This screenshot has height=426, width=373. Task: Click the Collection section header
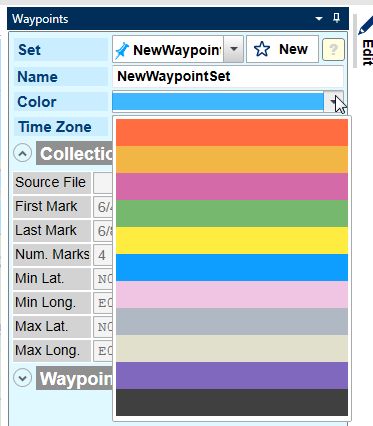(75, 153)
